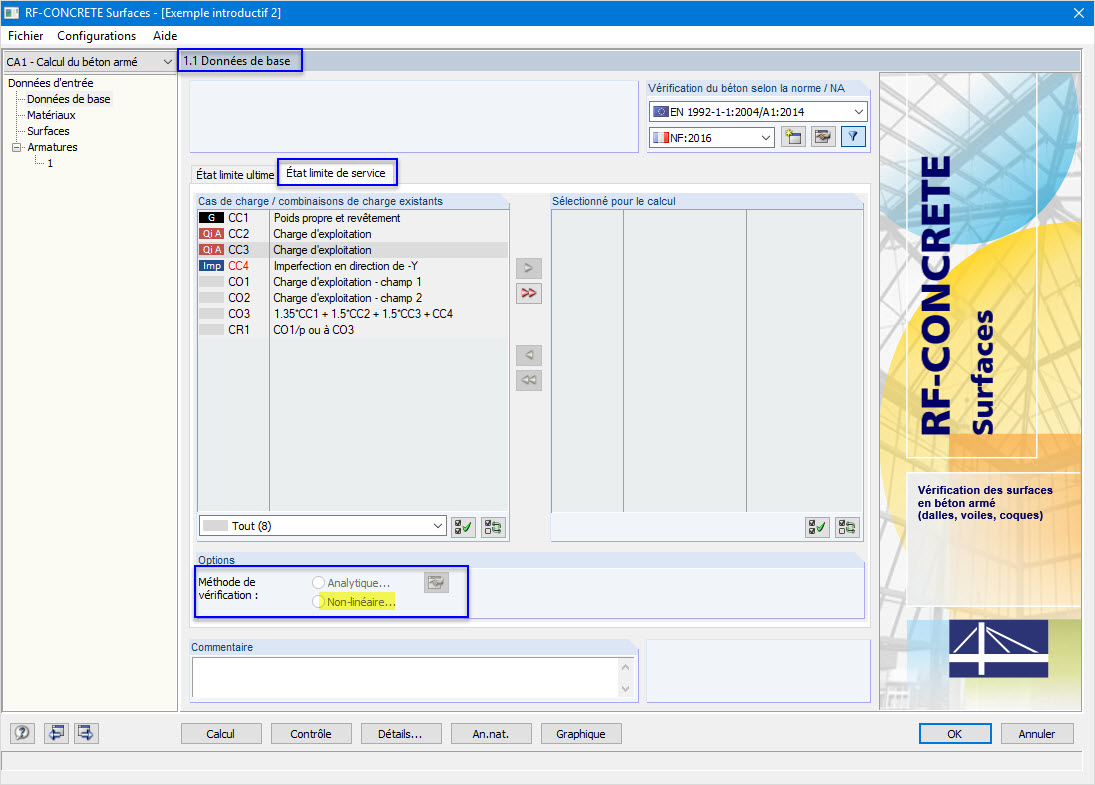Open the Fichier menu
This screenshot has height=785, width=1095.
(25, 36)
